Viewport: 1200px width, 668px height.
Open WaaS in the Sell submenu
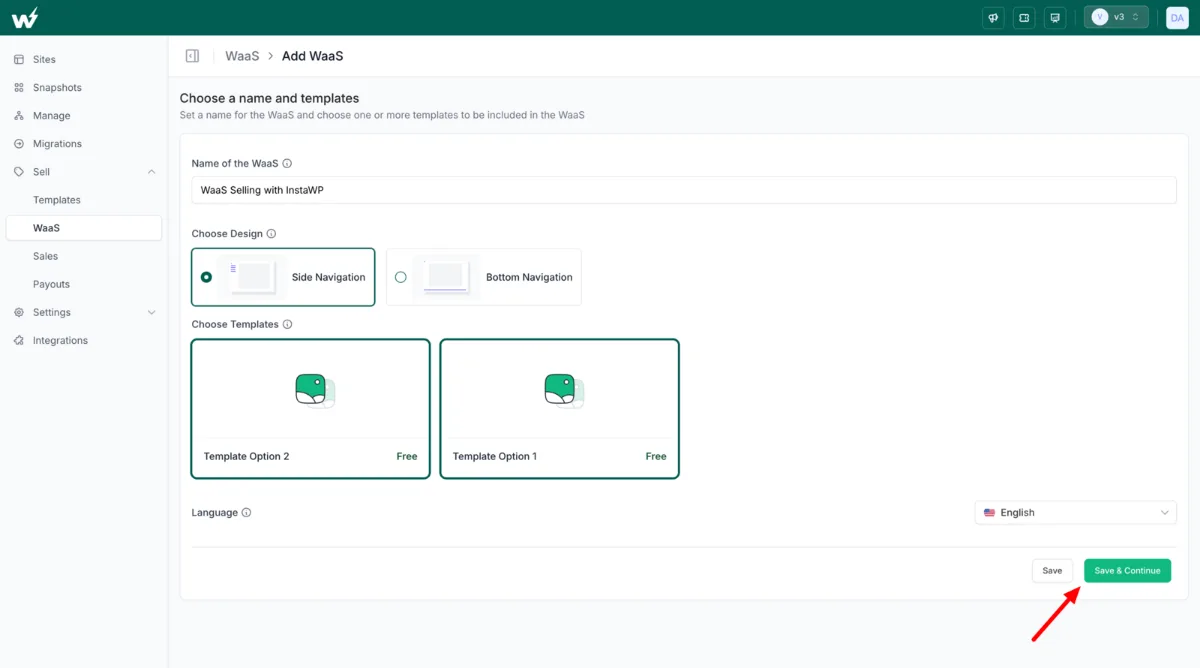coord(83,228)
